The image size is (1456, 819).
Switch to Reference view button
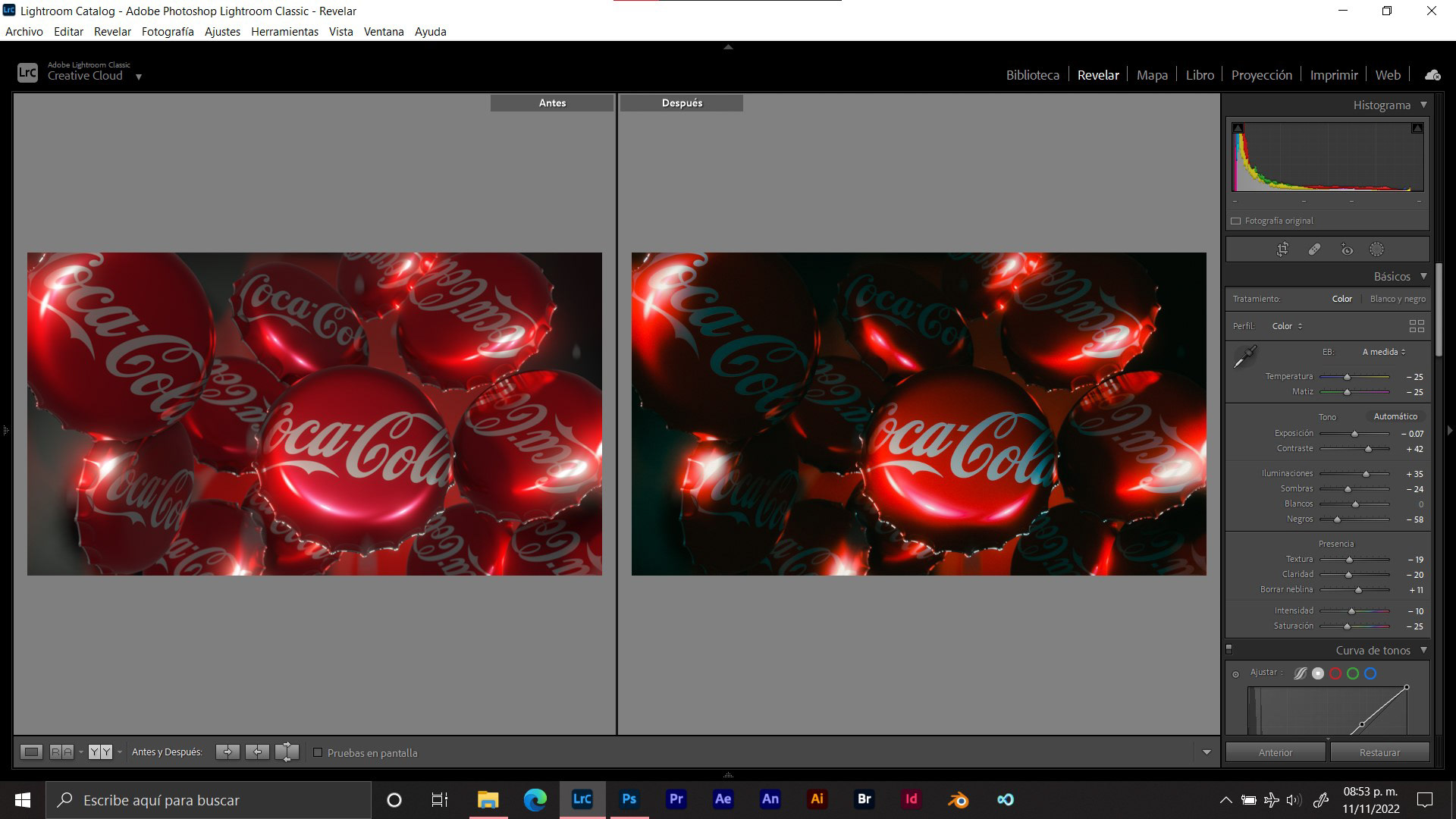(62, 752)
